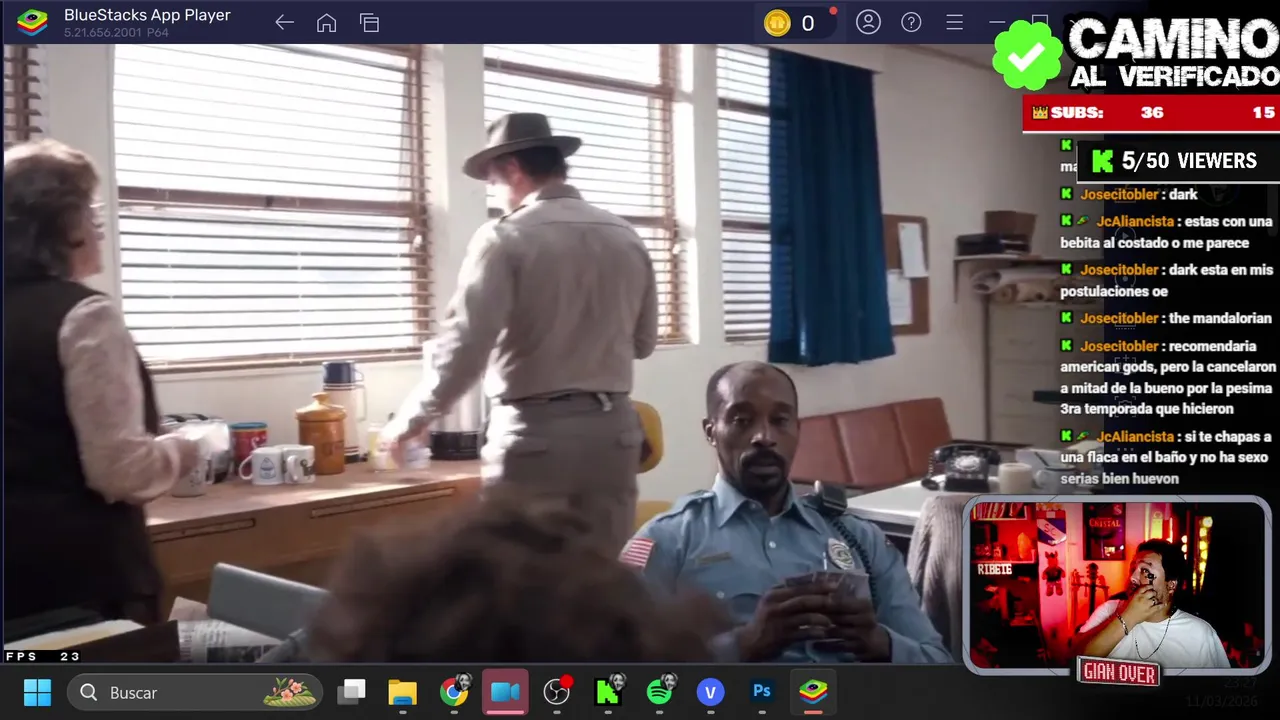
Task: Open the BlueStacks home screen
Action: 326,22
